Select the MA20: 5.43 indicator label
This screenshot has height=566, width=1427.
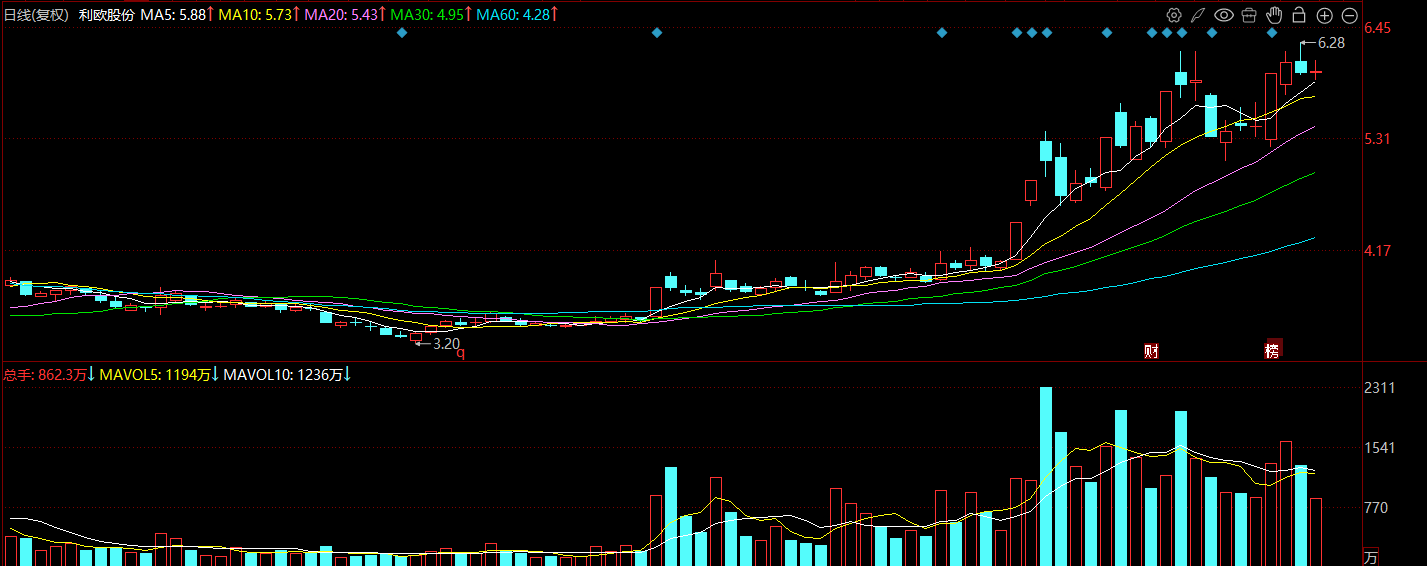tap(342, 15)
